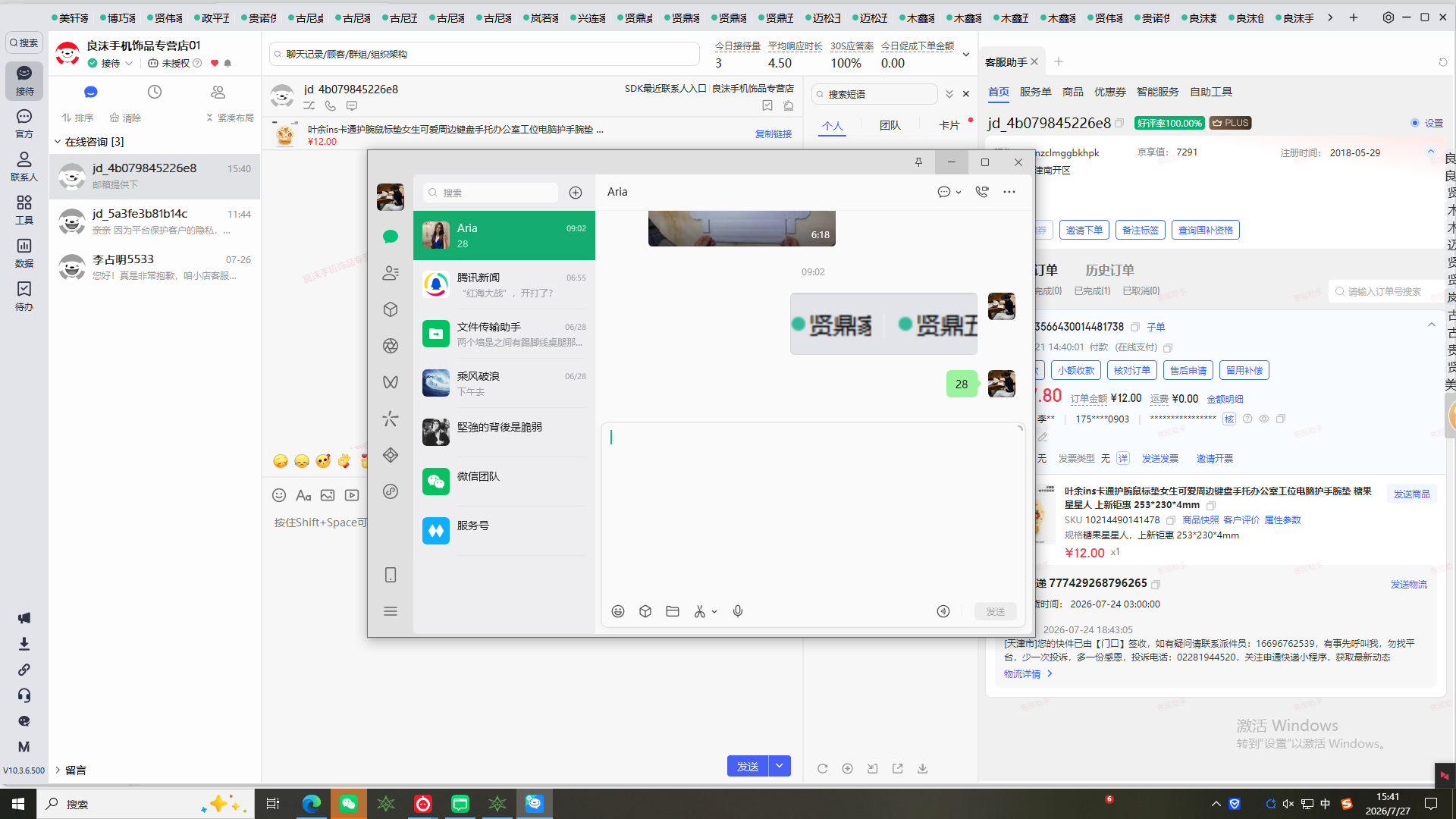This screenshot has width=1456, height=819.
Task: Select the 设置 radio button in 客服助手
Action: (1415, 123)
